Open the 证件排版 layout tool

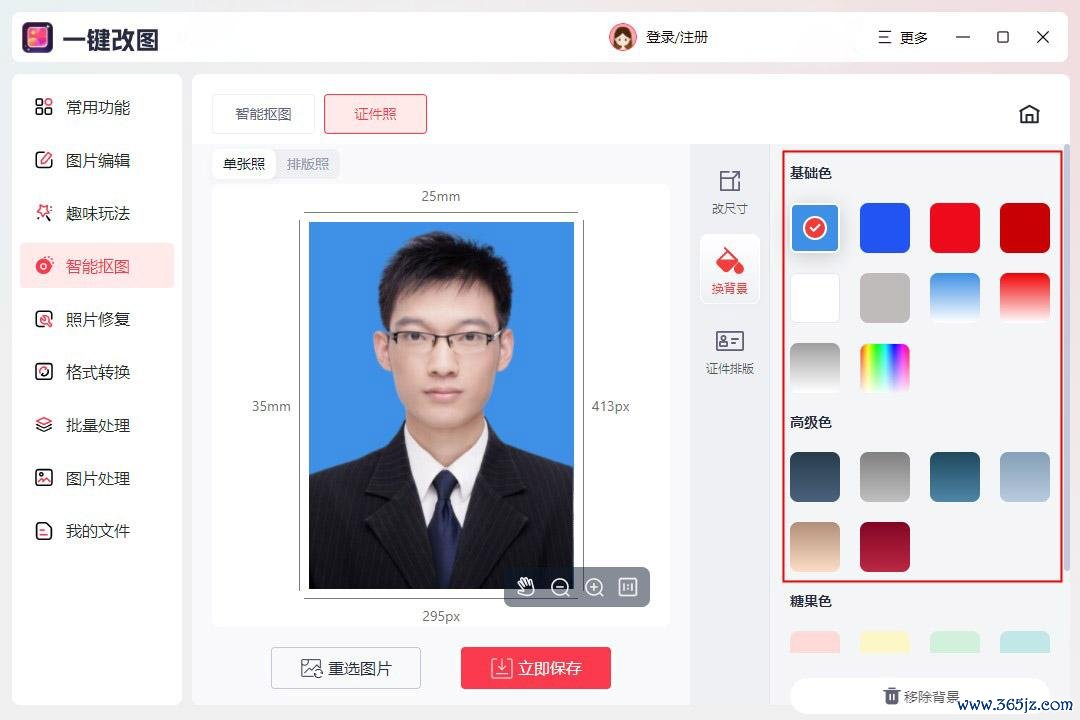pyautogui.click(x=729, y=352)
